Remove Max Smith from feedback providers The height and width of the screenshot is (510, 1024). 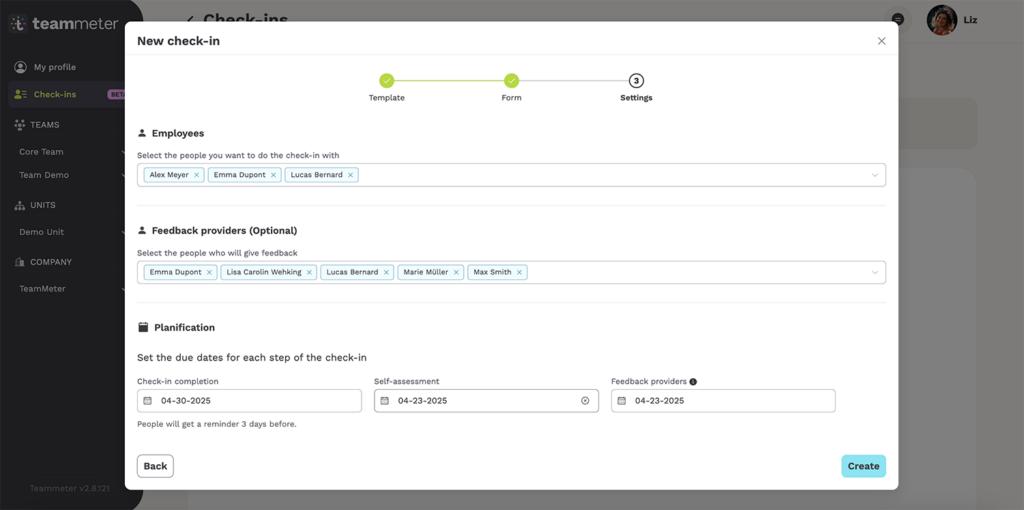tap(519, 272)
